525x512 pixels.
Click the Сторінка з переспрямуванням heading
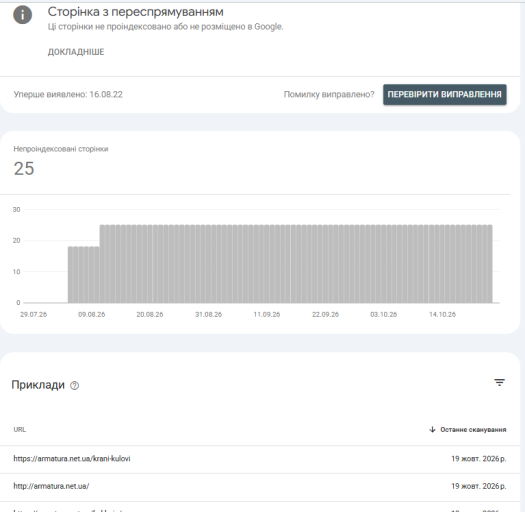tap(136, 12)
